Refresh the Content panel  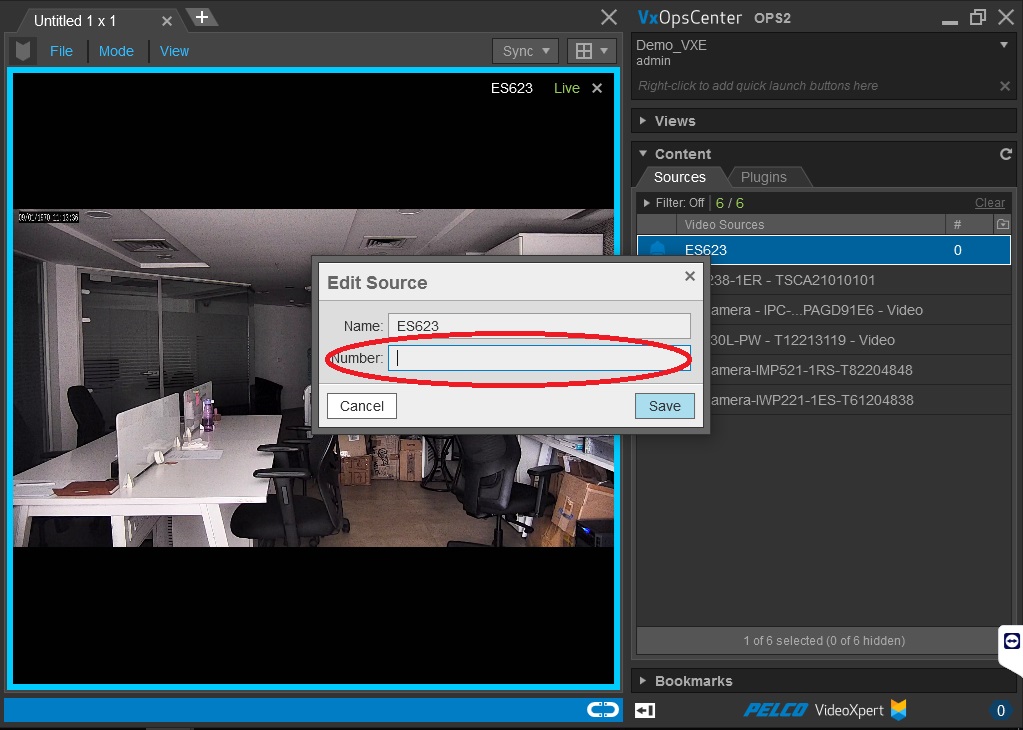click(x=1006, y=154)
